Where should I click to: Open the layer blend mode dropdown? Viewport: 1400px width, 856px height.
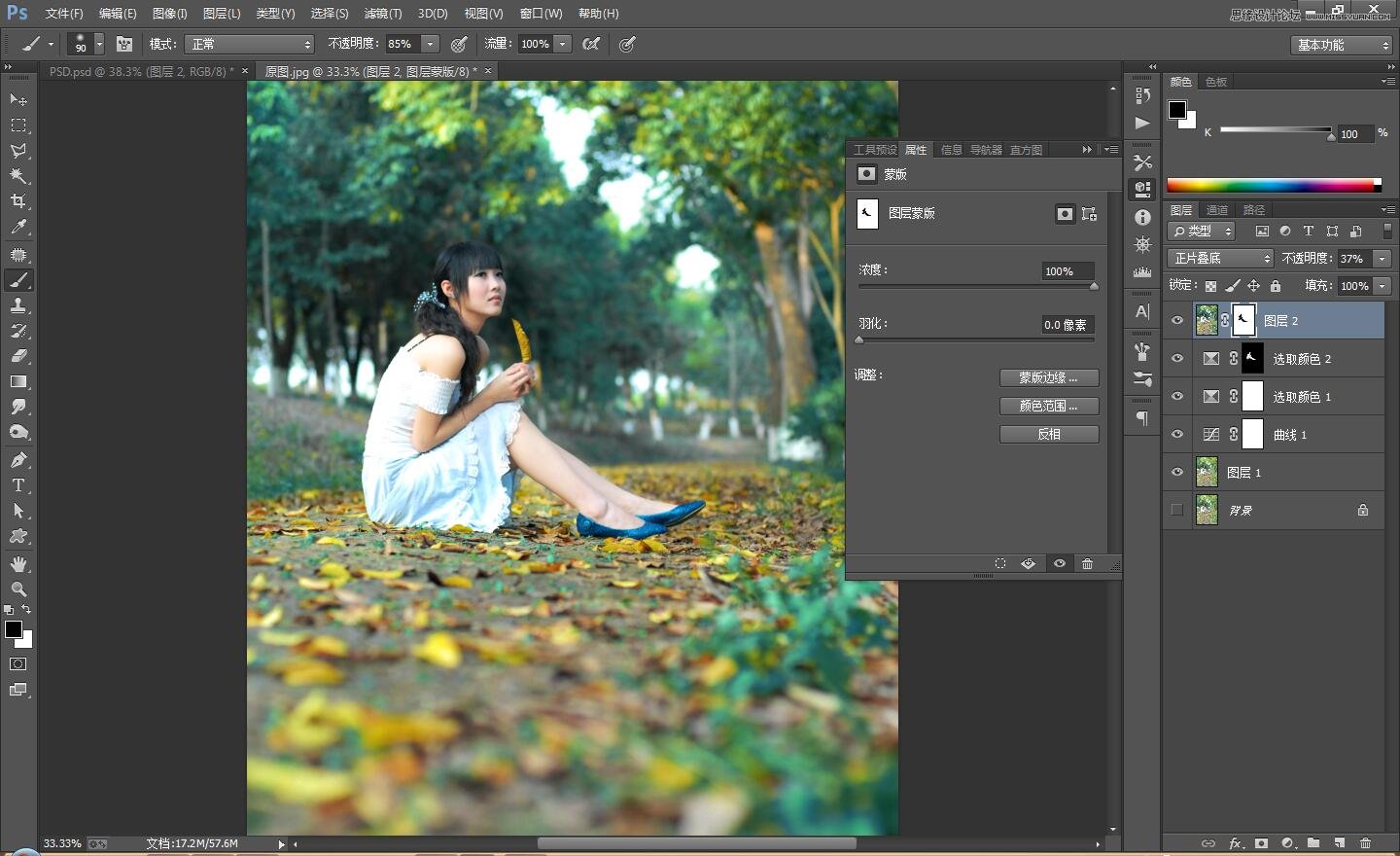pos(1218,258)
